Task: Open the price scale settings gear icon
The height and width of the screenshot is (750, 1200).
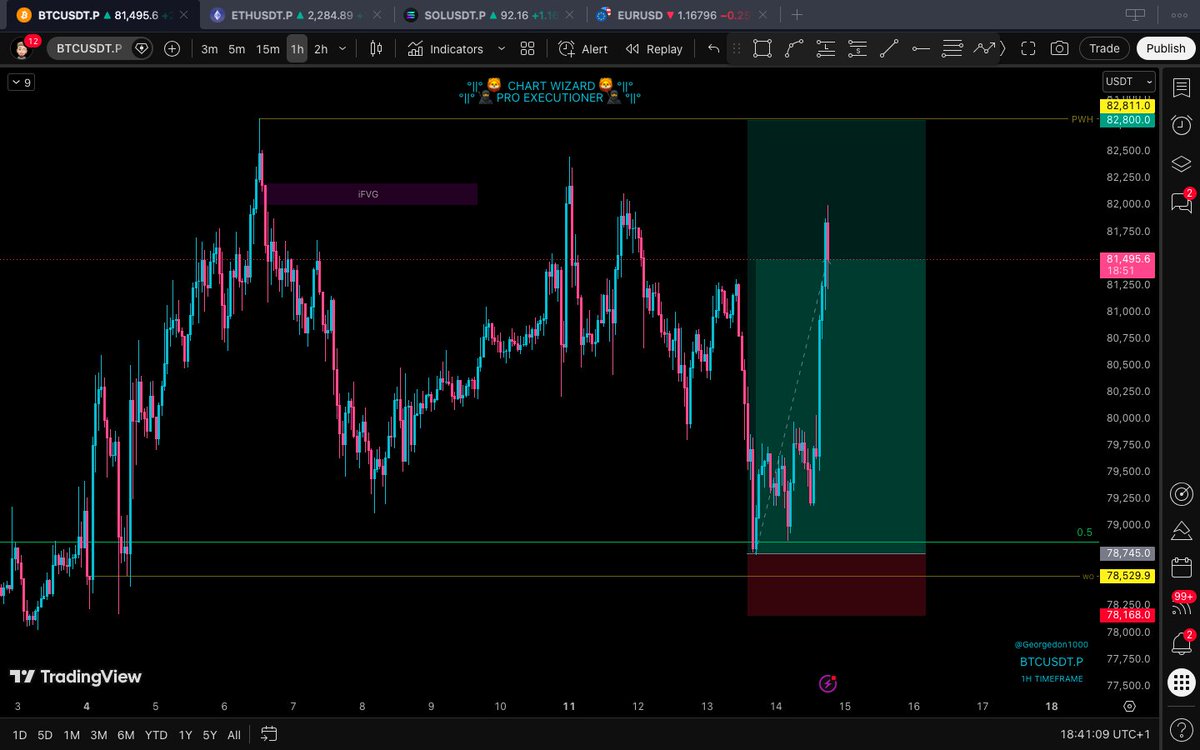Action: (x=1129, y=706)
